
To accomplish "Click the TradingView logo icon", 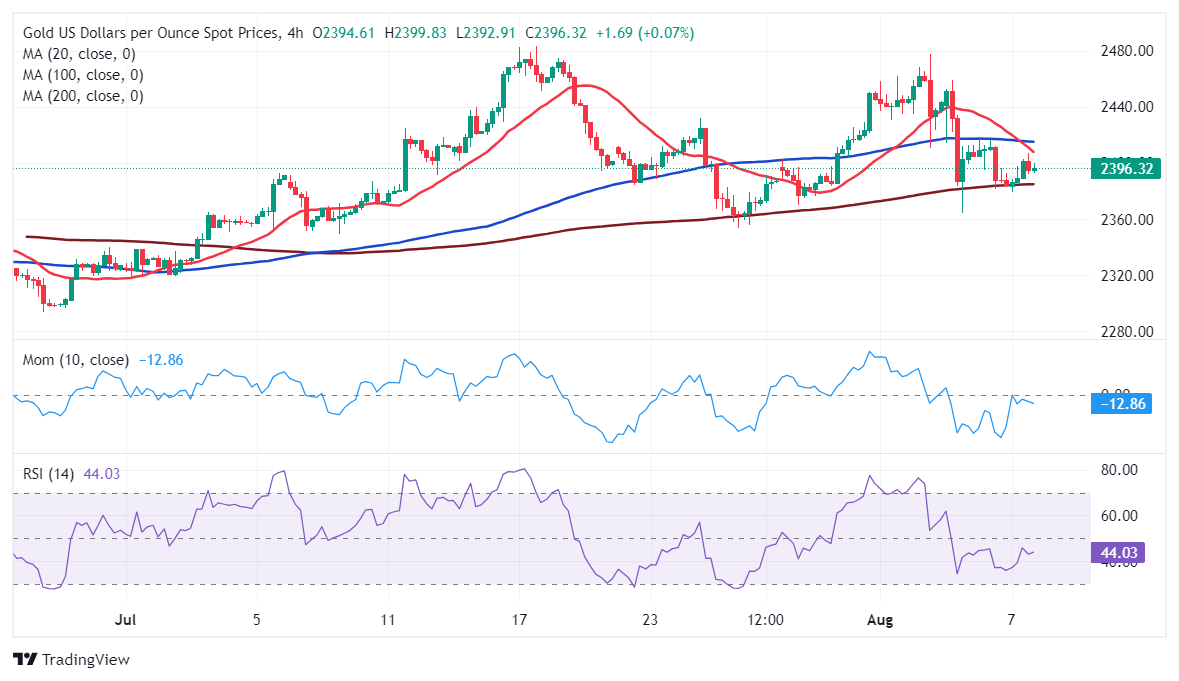I will coord(25,659).
